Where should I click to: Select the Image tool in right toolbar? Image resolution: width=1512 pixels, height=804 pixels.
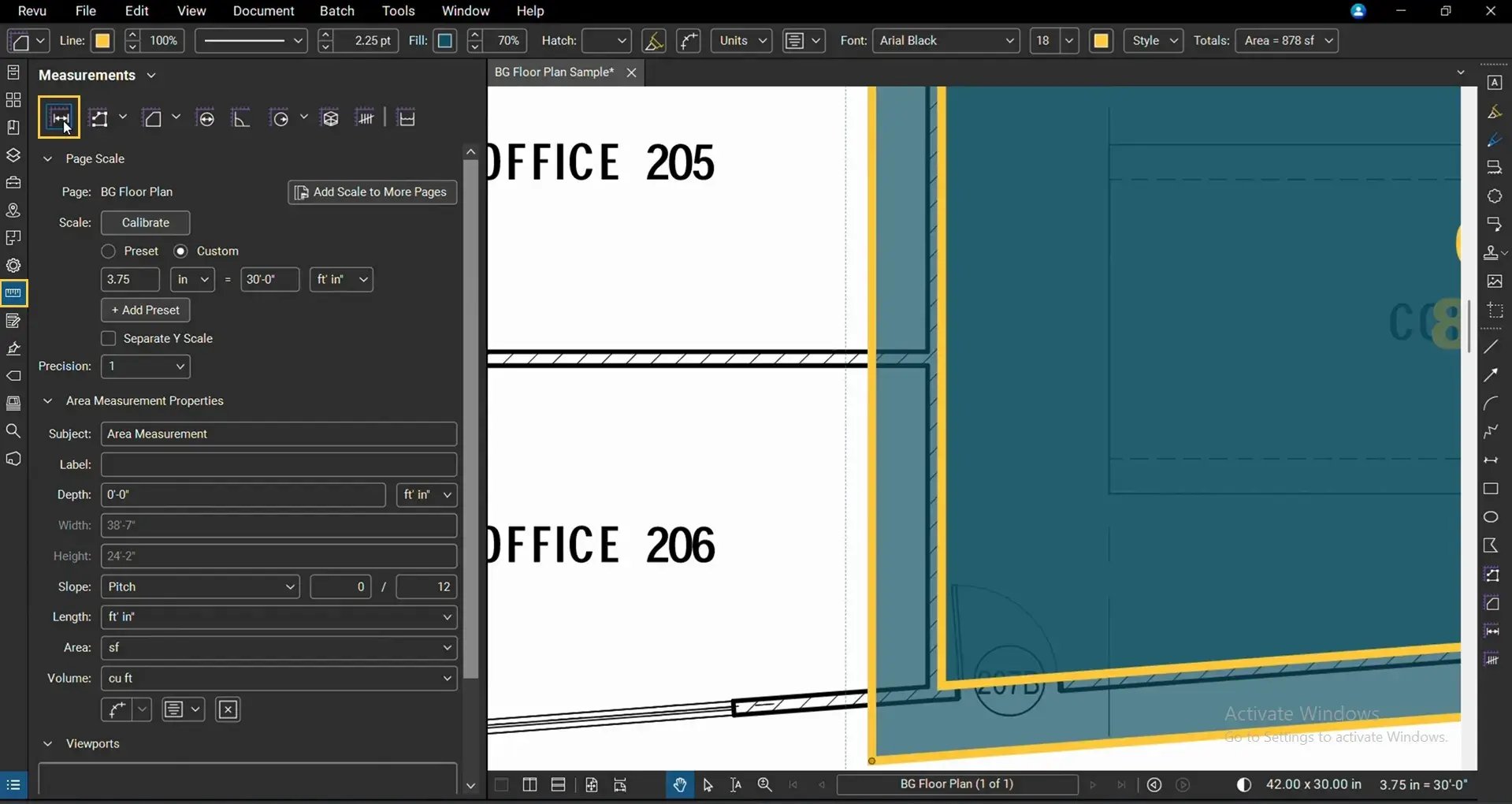click(1495, 281)
